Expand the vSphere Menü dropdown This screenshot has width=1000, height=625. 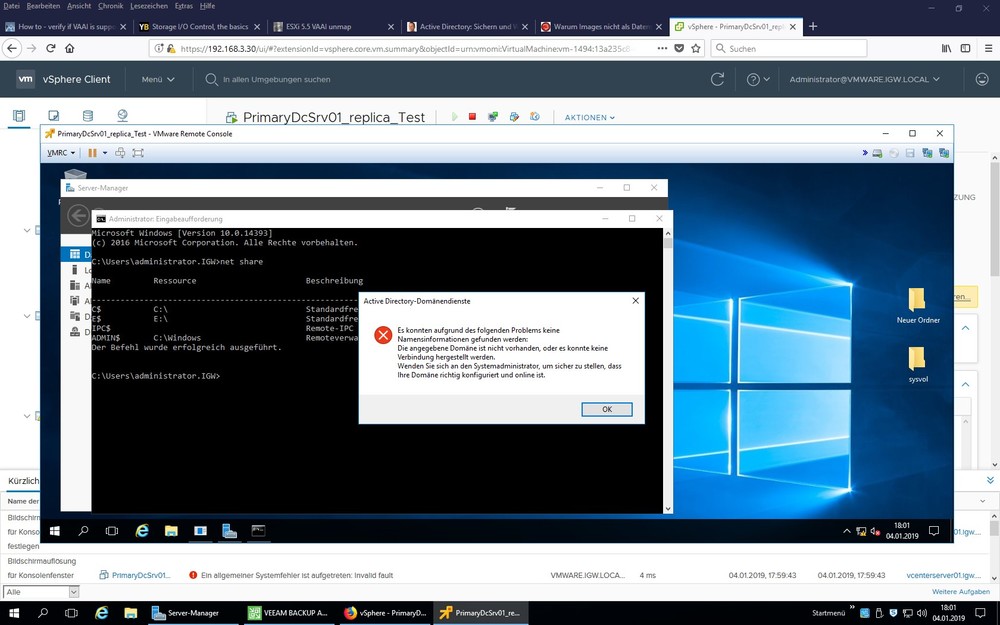coord(158,79)
